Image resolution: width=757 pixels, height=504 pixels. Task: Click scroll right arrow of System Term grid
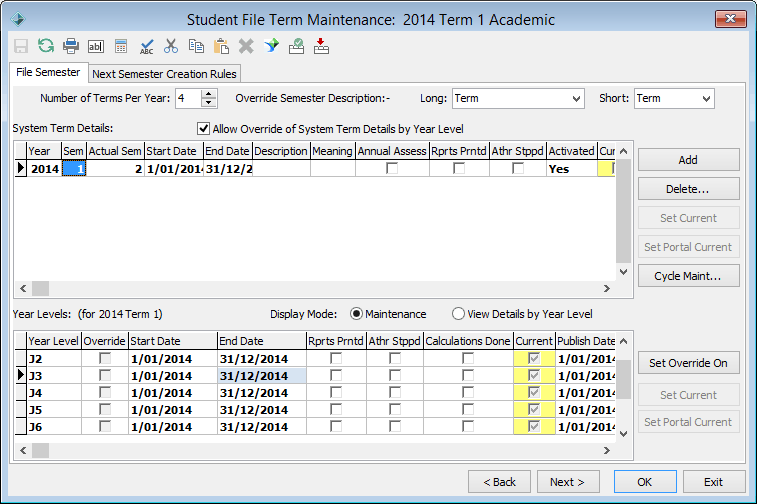[607, 289]
